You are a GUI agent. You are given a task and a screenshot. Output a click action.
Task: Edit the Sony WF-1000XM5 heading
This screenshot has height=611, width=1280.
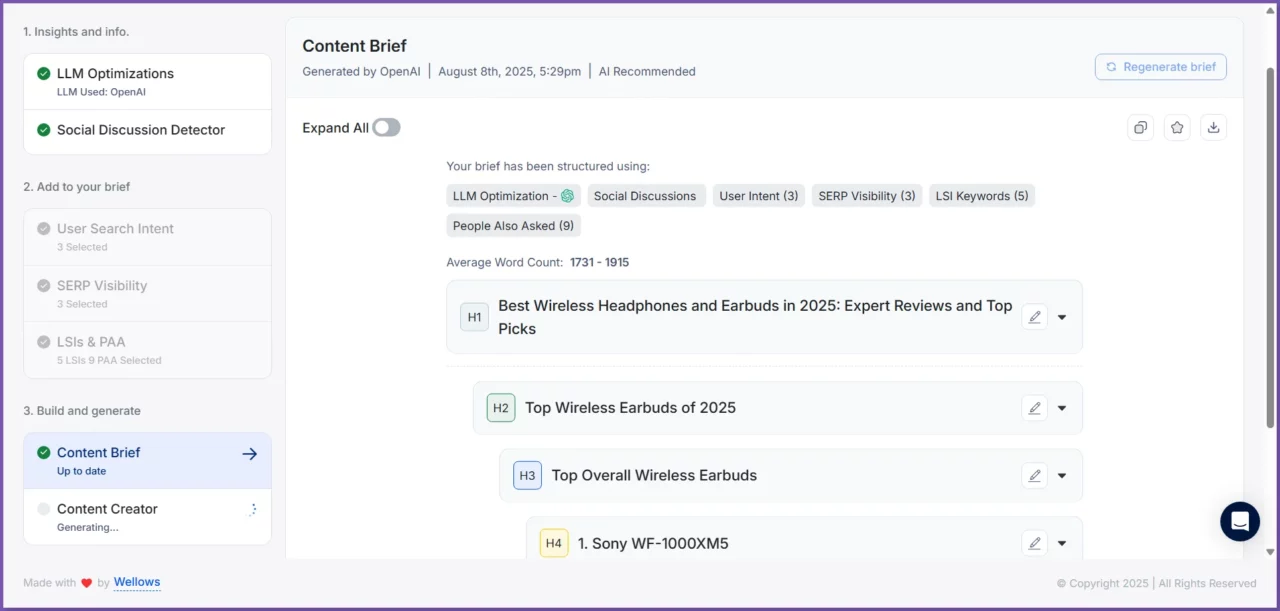[1035, 544]
